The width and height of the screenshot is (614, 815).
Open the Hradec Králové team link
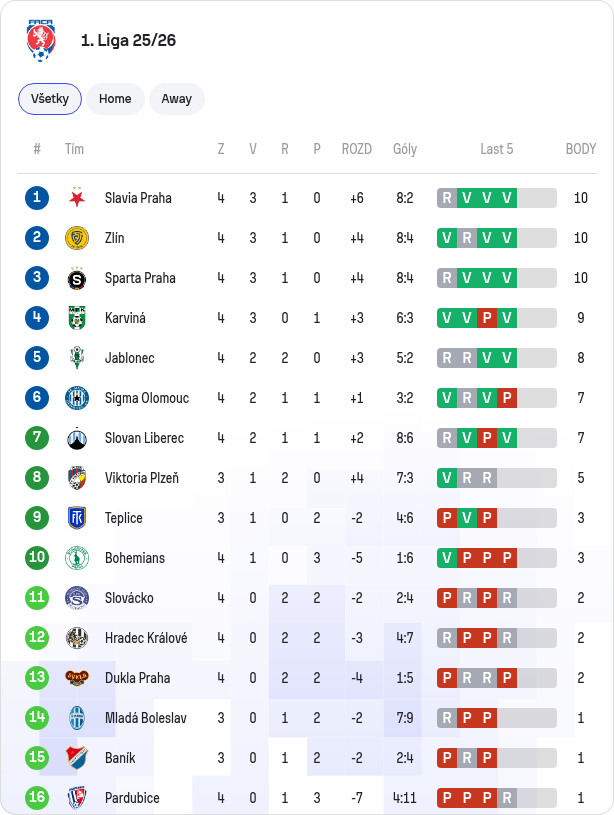coord(146,638)
